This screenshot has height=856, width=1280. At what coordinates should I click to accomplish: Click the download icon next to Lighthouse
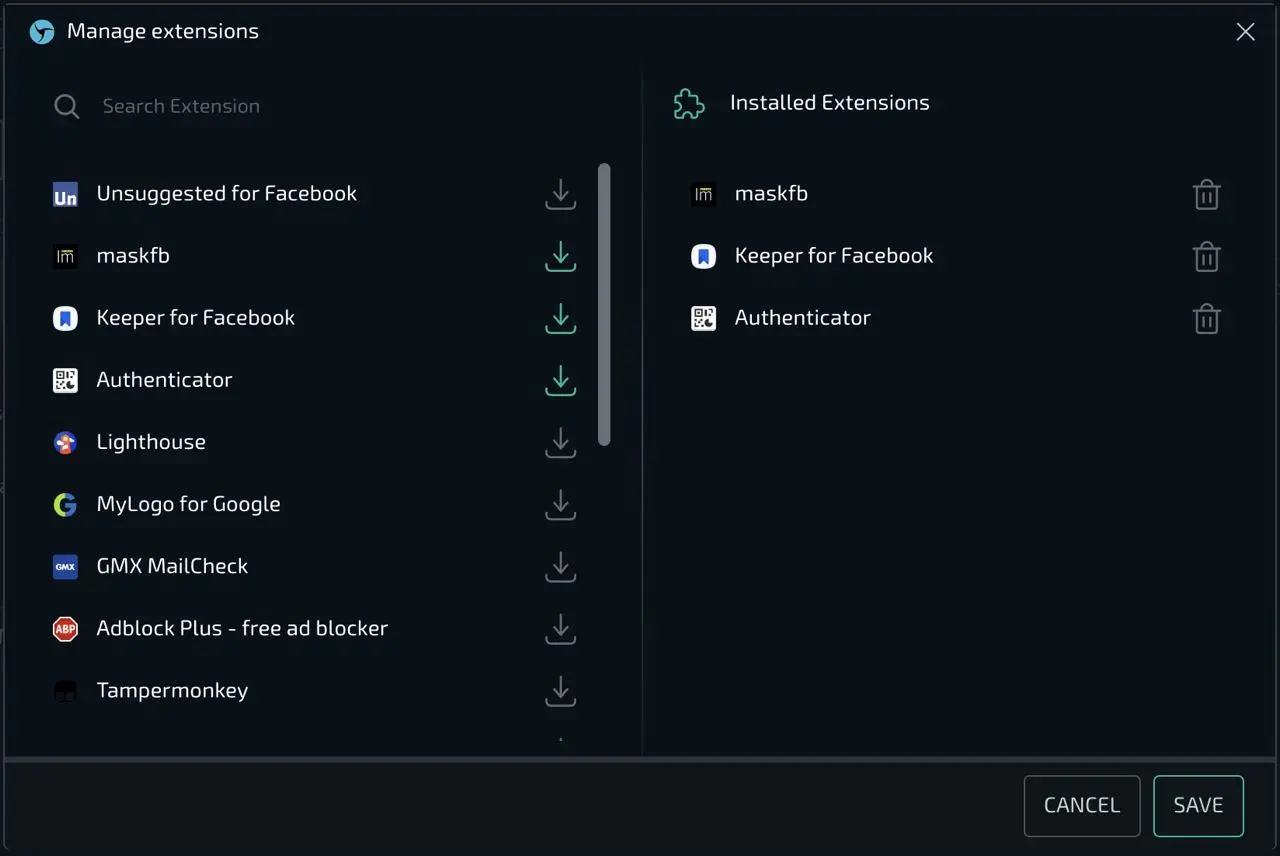pos(560,442)
